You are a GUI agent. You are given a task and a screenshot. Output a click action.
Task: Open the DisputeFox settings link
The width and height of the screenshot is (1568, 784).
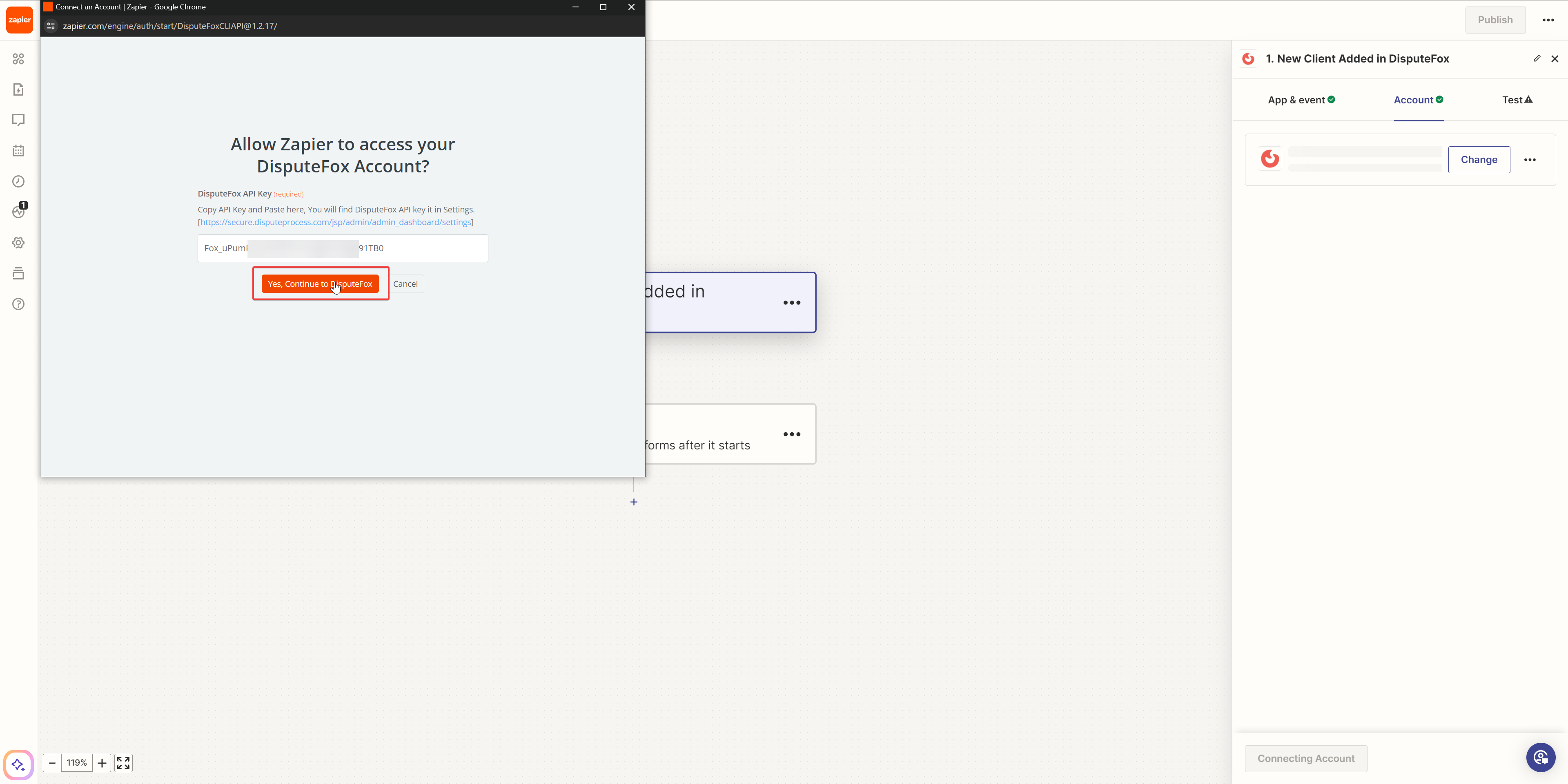tap(335, 222)
